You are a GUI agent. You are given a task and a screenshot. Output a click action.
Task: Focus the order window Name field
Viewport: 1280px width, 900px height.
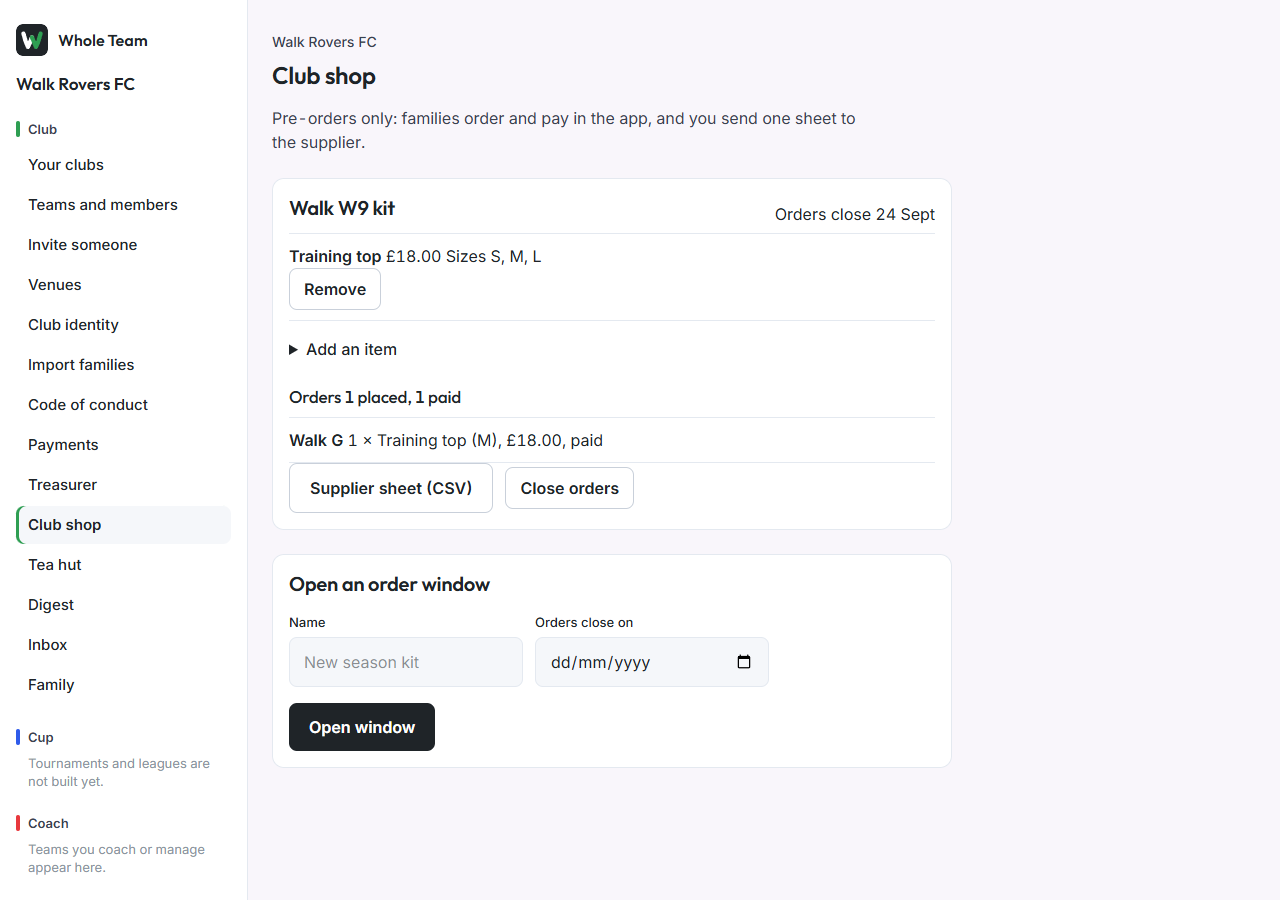pyautogui.click(x=406, y=662)
